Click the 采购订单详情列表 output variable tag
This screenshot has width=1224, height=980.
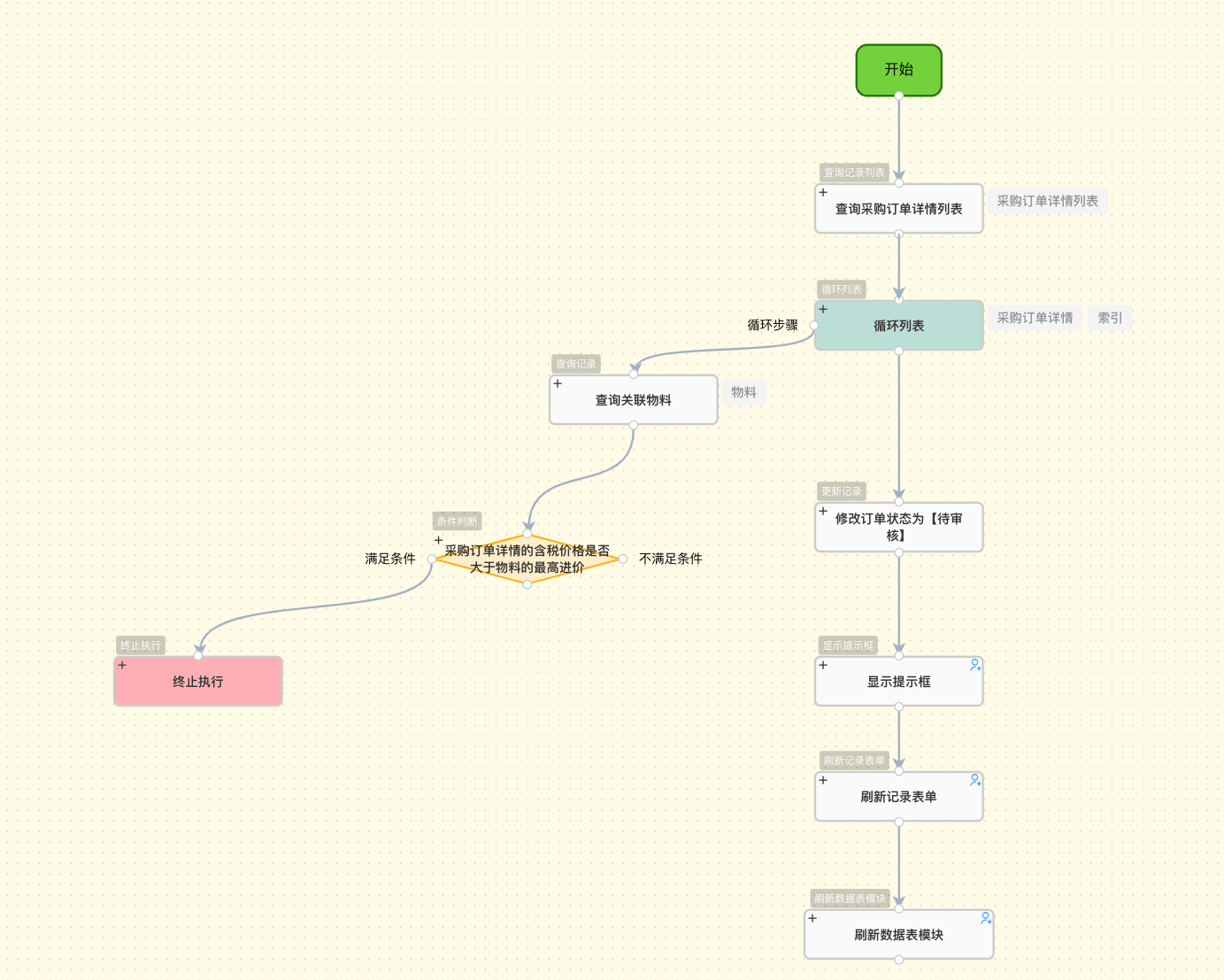pos(1048,201)
